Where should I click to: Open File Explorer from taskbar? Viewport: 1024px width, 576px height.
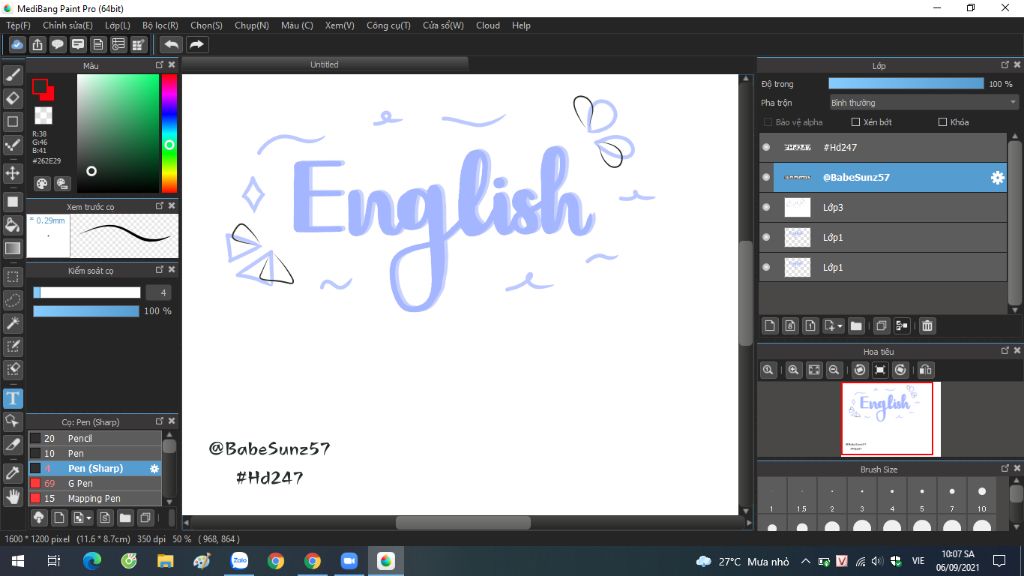tap(165, 561)
